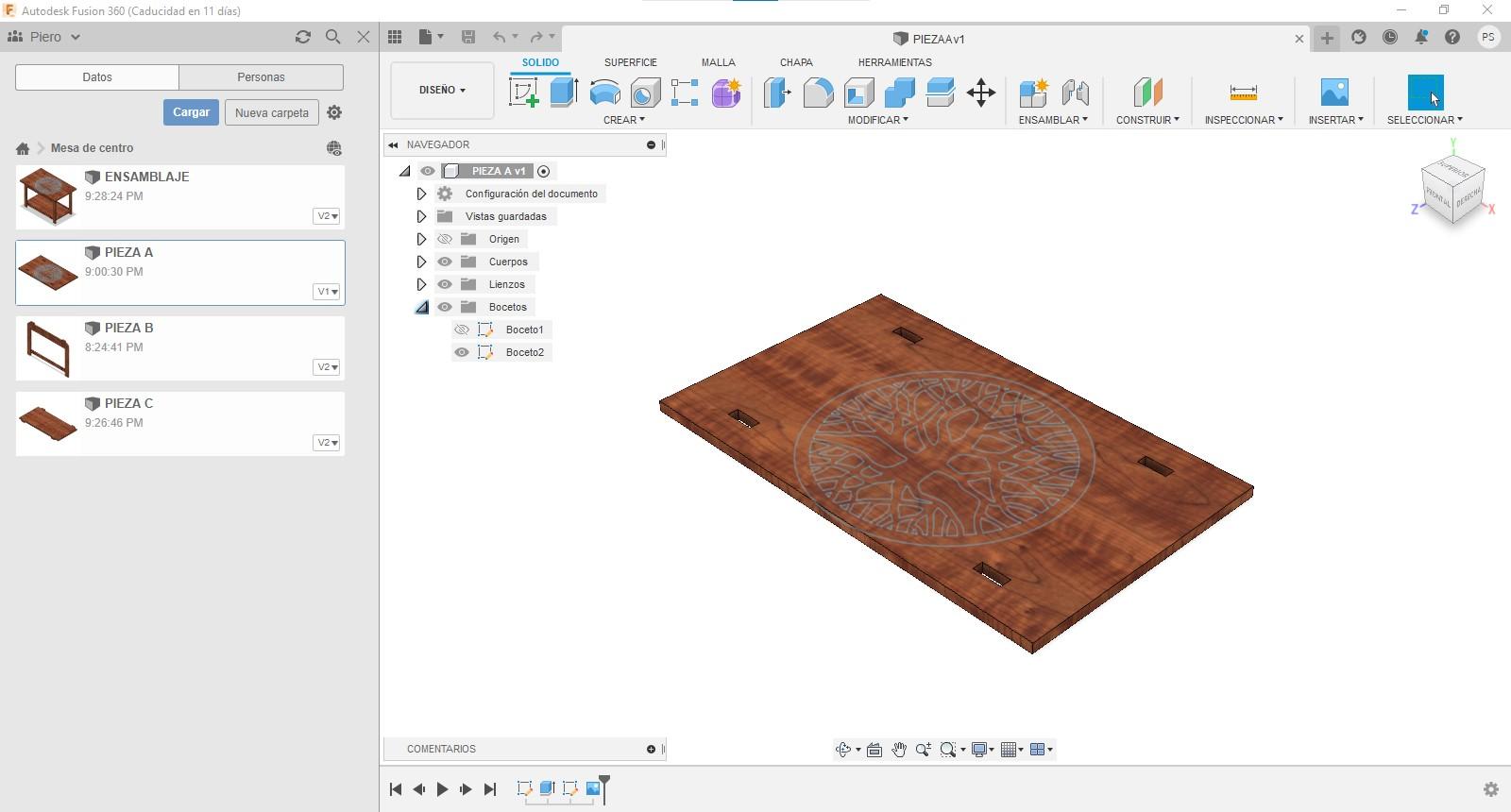The width and height of the screenshot is (1511, 812).
Task: Click the Mesa de centro breadcrumb
Action: point(92,148)
